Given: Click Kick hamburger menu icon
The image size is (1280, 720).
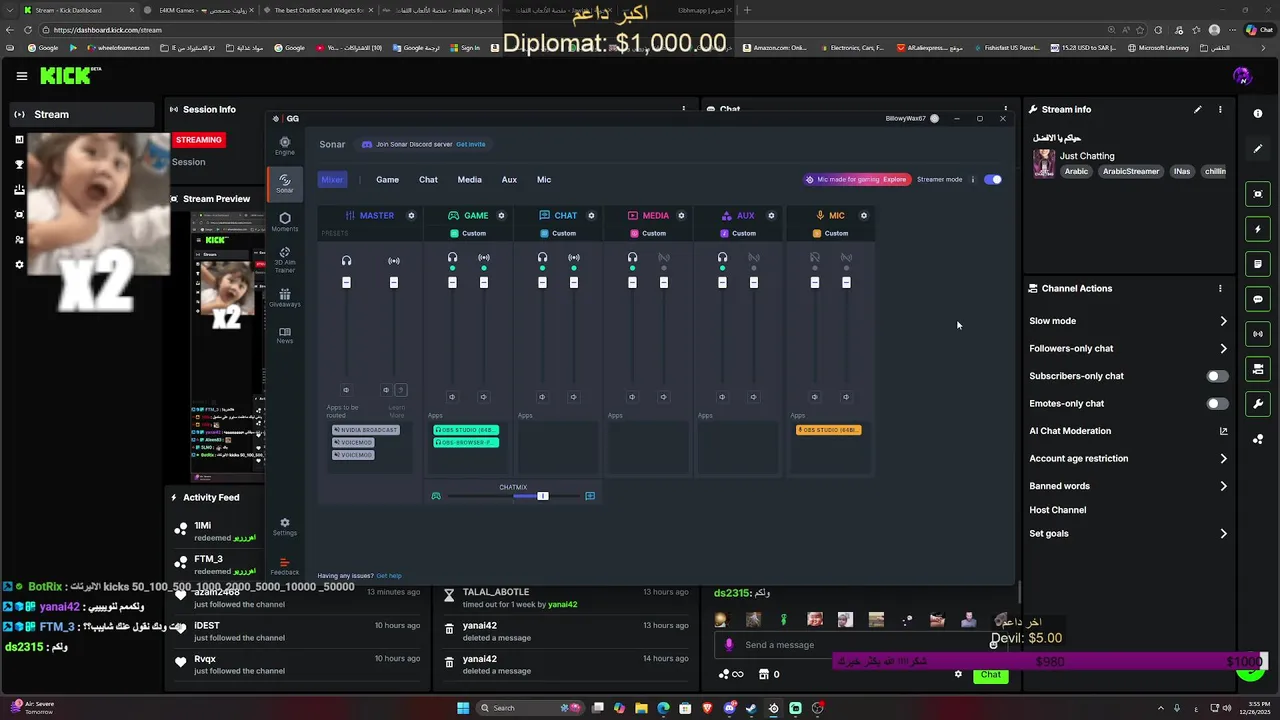Looking at the screenshot, I should pyautogui.click(x=21, y=76).
